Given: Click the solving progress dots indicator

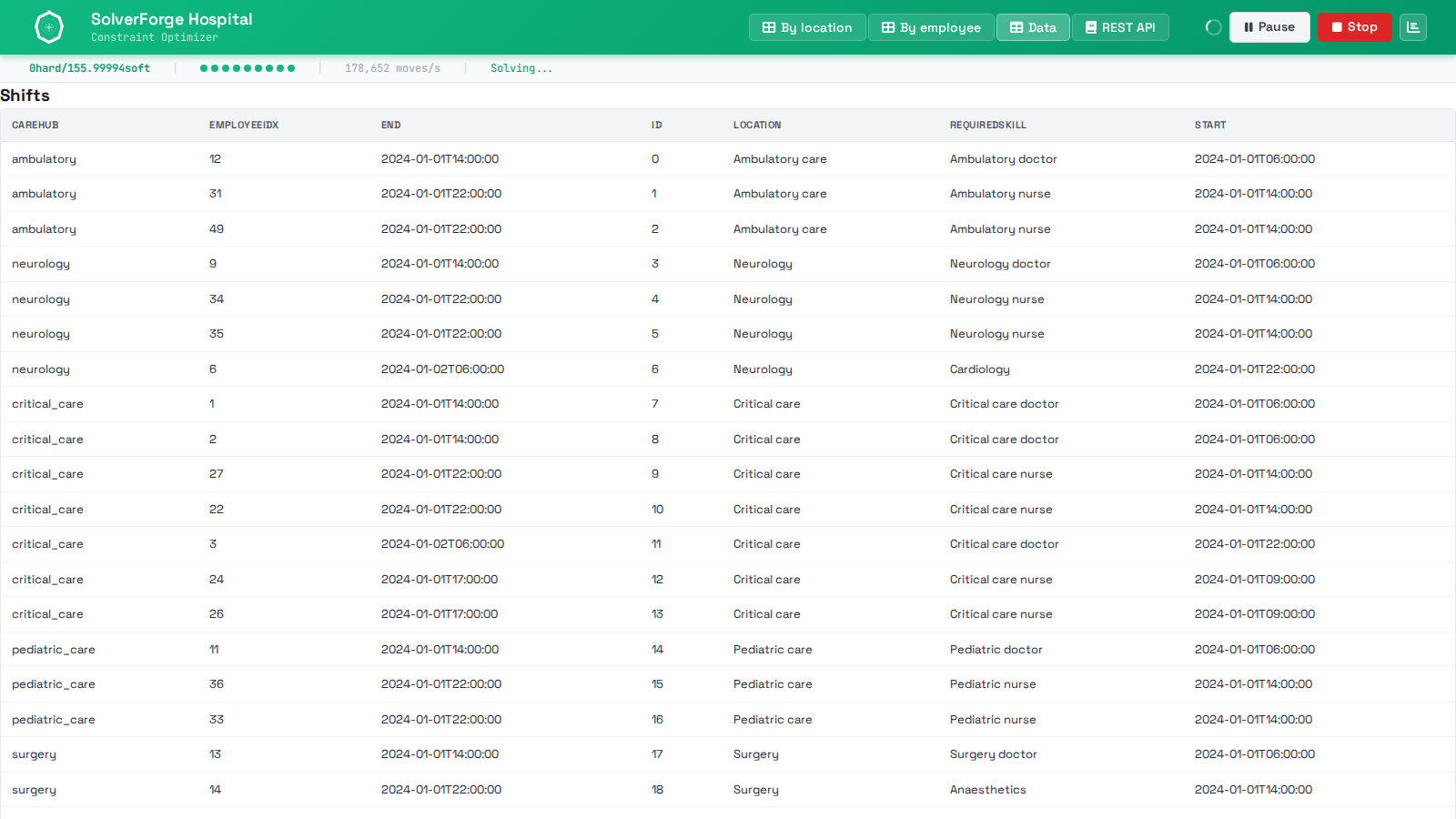Looking at the screenshot, I should [248, 68].
